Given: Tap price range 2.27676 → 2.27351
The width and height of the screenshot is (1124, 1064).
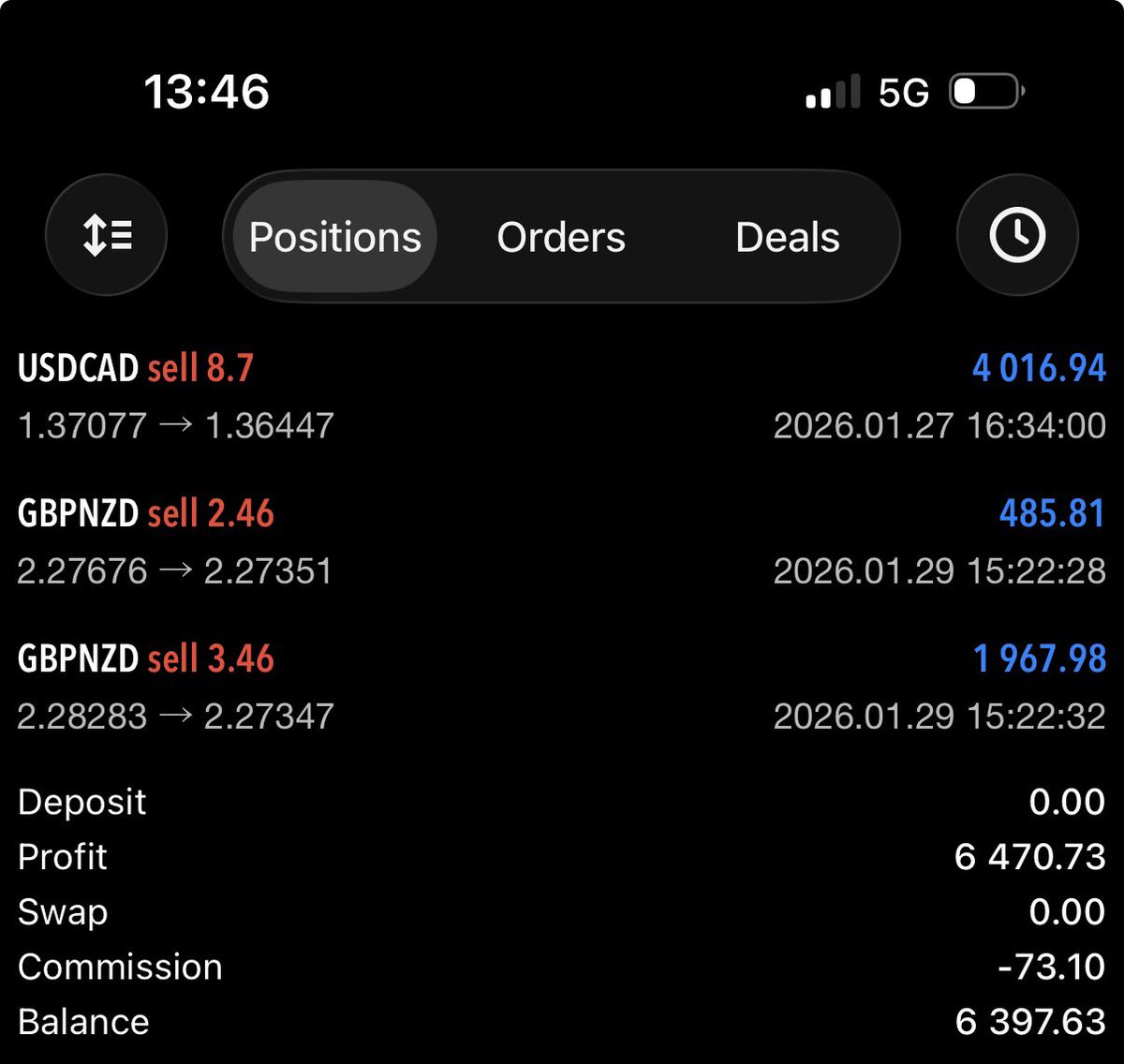Looking at the screenshot, I should [175, 571].
